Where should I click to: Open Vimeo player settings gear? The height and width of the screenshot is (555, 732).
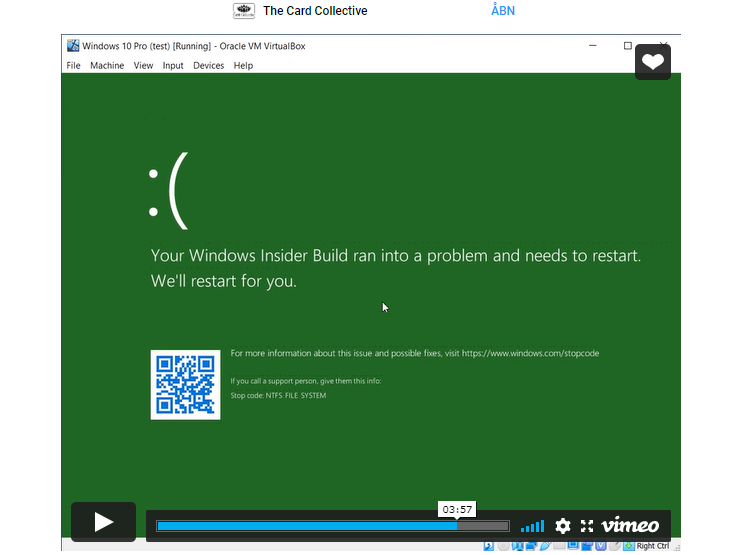click(563, 526)
